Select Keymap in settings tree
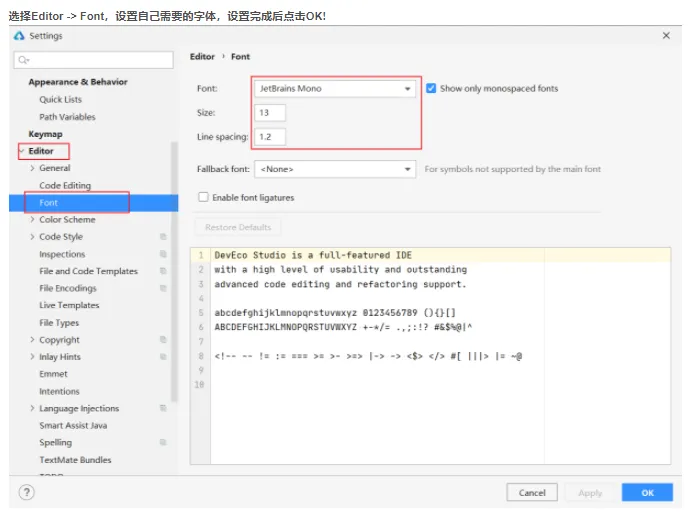 pyautogui.click(x=45, y=134)
